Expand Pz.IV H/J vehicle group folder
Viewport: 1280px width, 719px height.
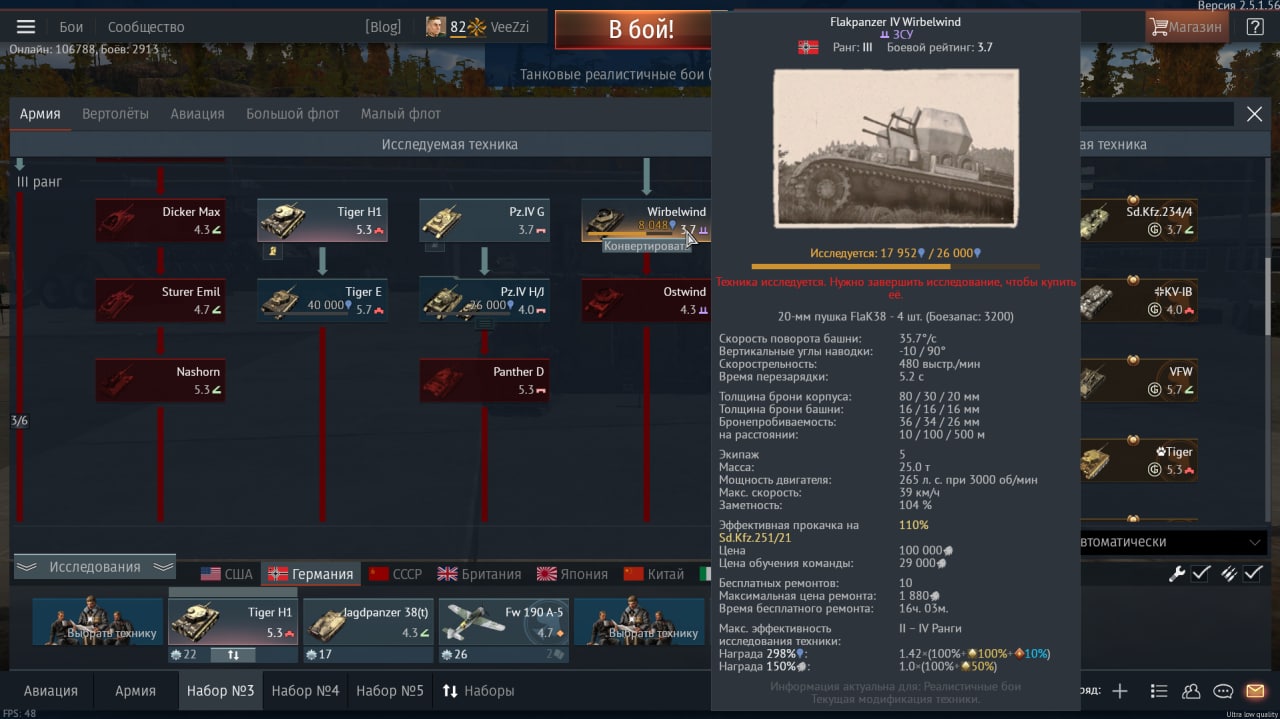[484, 323]
